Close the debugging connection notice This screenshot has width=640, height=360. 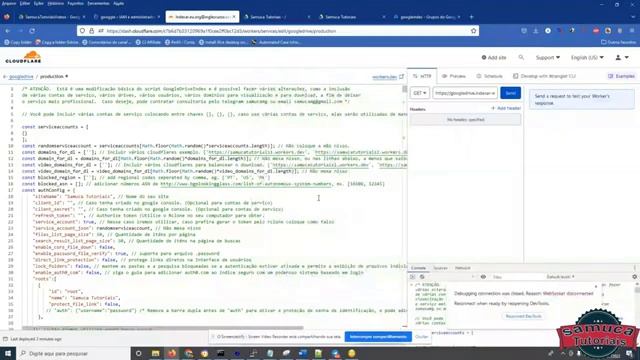click(596, 287)
